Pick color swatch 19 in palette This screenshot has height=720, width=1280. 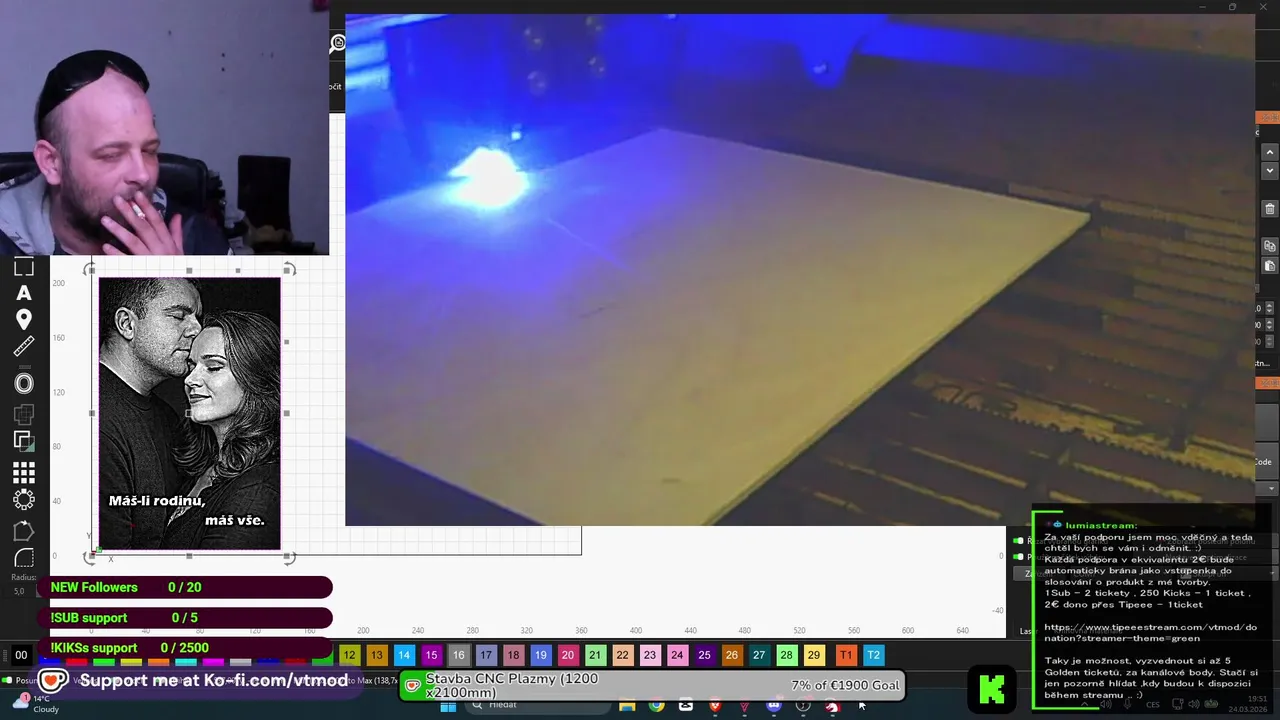coord(540,655)
